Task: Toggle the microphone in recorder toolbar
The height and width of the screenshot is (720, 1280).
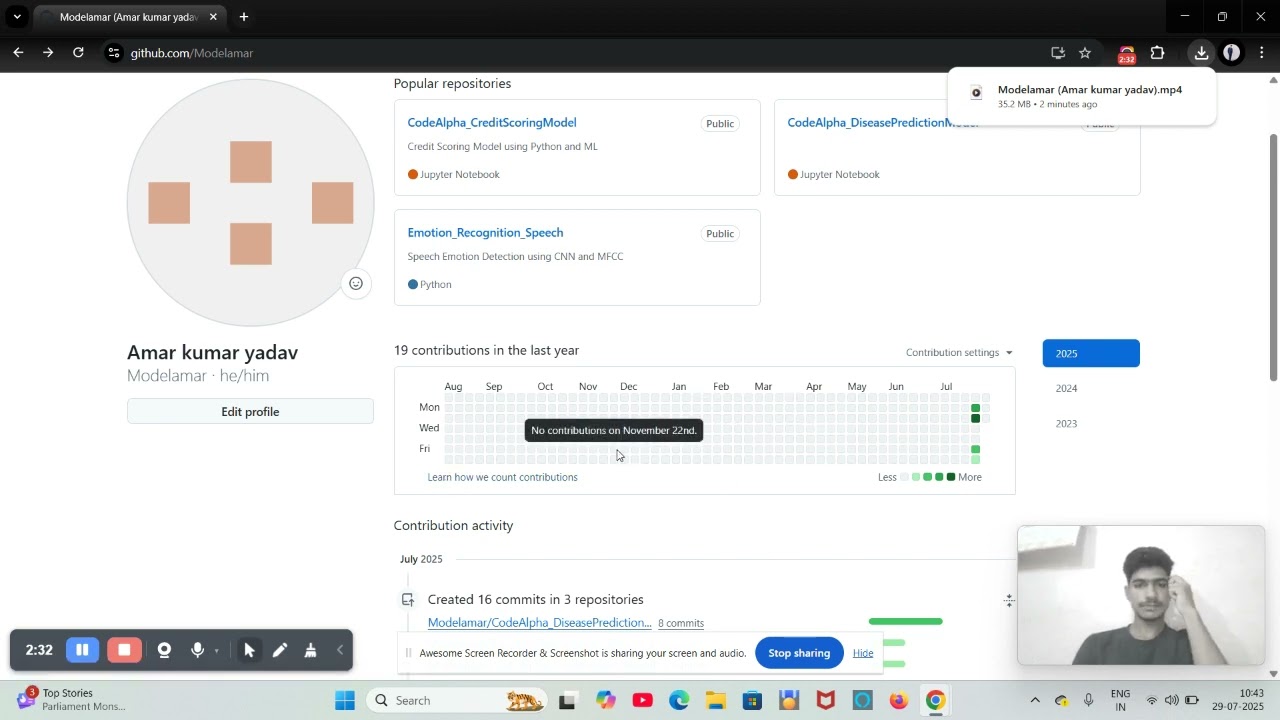Action: pos(197,650)
